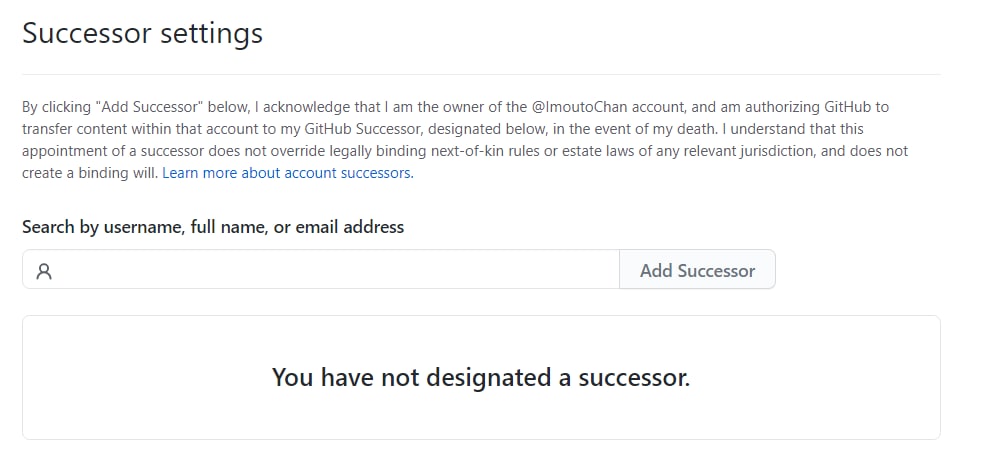Screen dimensions: 1005x471
Task: Click the Successor settings heading
Action: pos(142,33)
